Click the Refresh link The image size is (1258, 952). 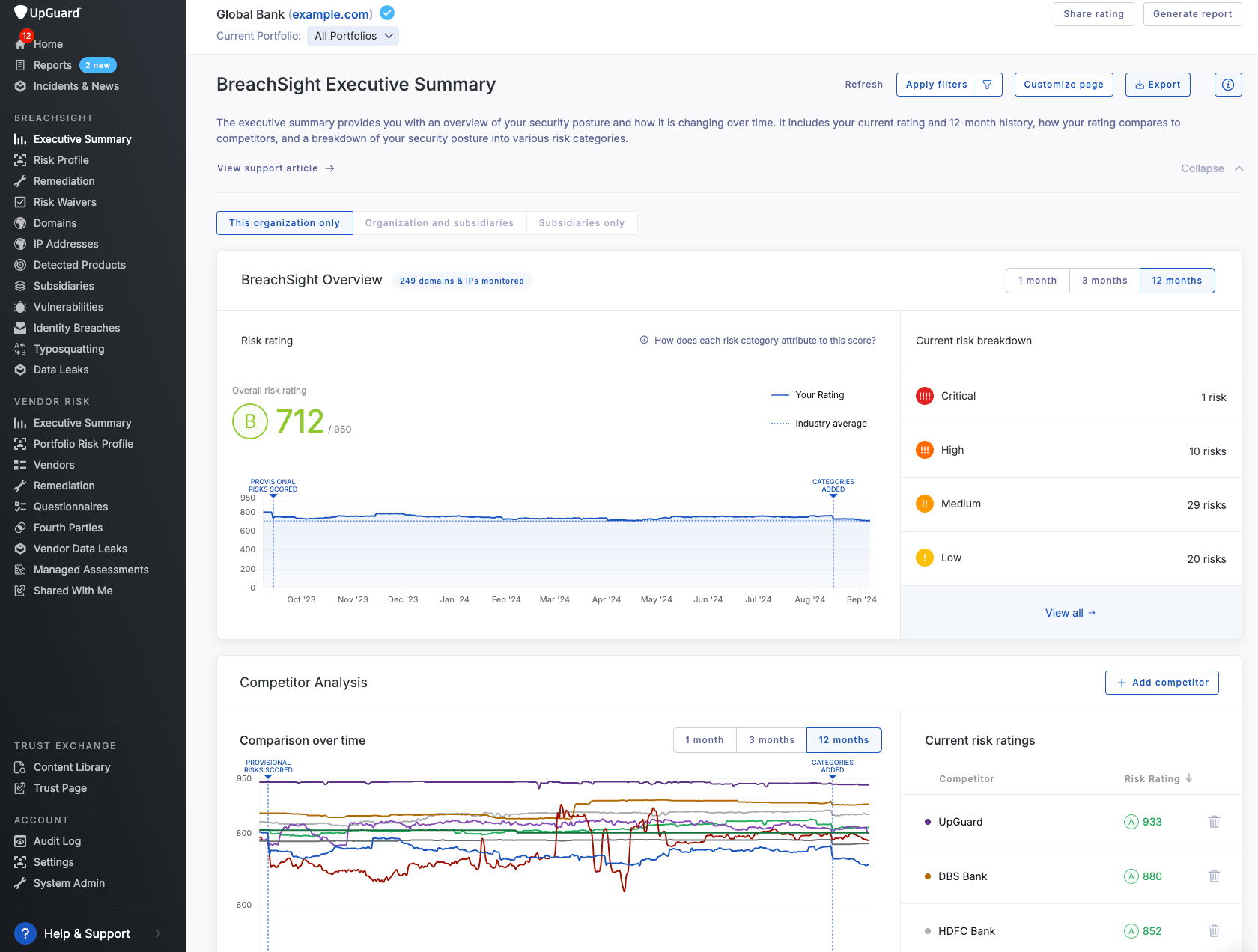tap(864, 85)
